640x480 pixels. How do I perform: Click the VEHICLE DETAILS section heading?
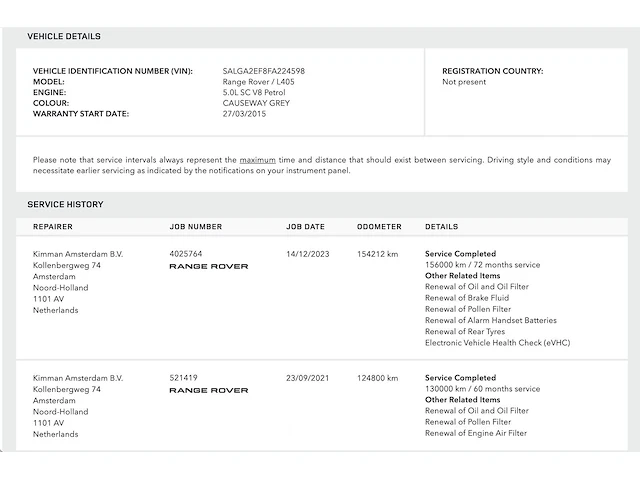point(64,36)
